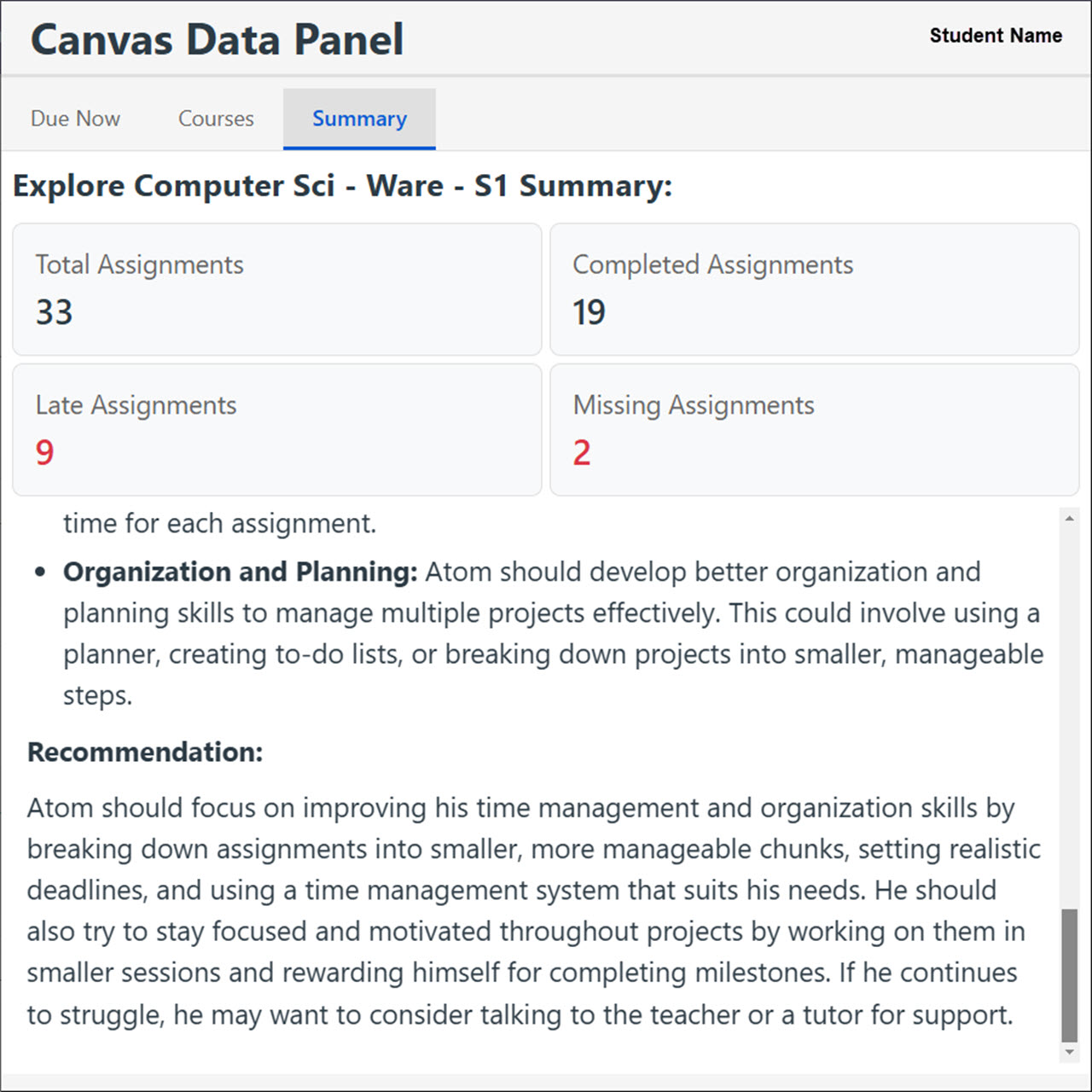This screenshot has height=1092, width=1092.
Task: Select the Total Assignments card
Action: point(276,289)
